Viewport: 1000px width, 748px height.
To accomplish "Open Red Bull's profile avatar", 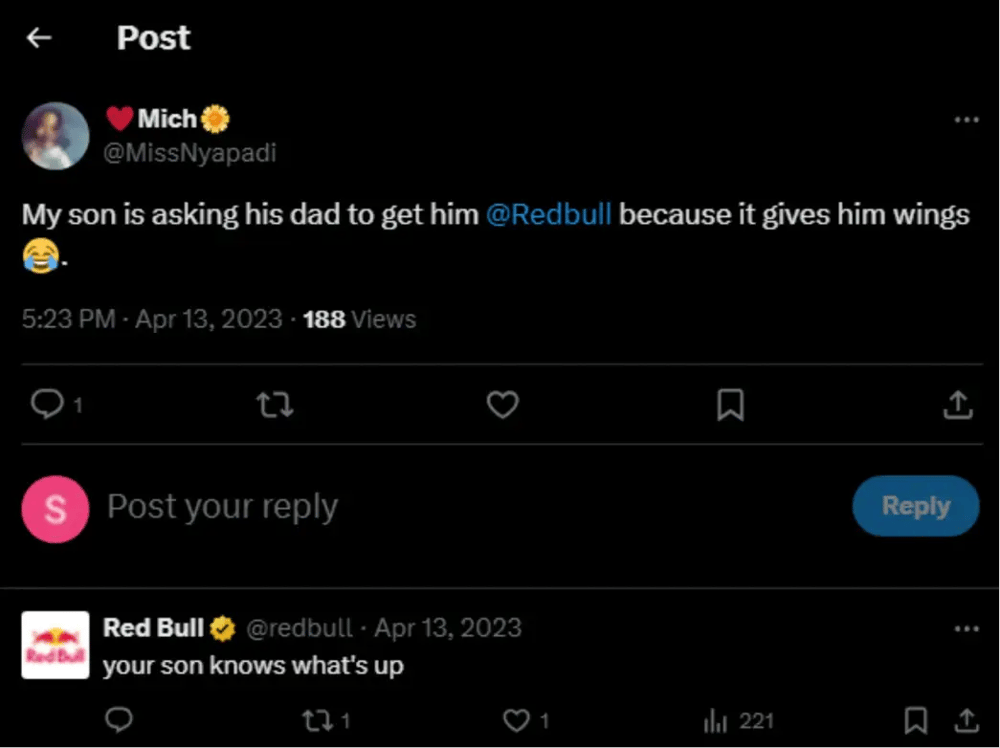I will (56, 645).
